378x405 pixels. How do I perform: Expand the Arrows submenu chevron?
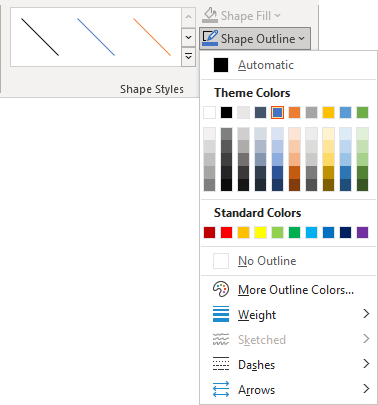pyautogui.click(x=366, y=389)
